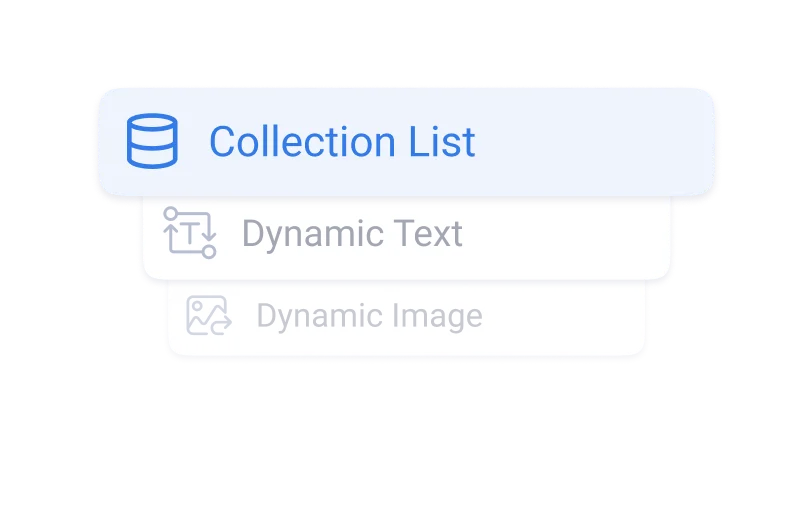Click the Dynamic Image icon
This screenshot has width=812, height=515.
click(209, 315)
